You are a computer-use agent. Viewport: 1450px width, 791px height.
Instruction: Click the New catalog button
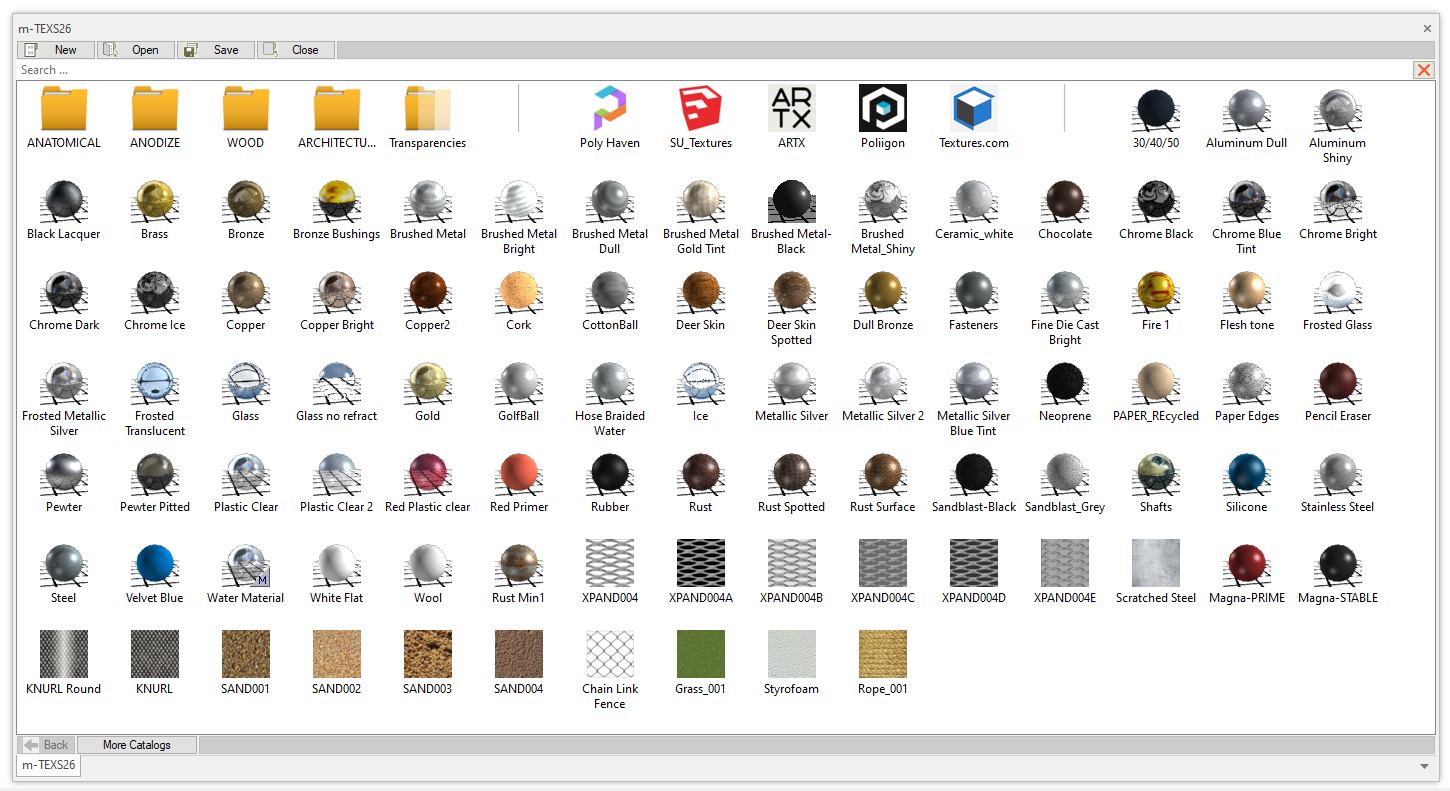pos(56,50)
